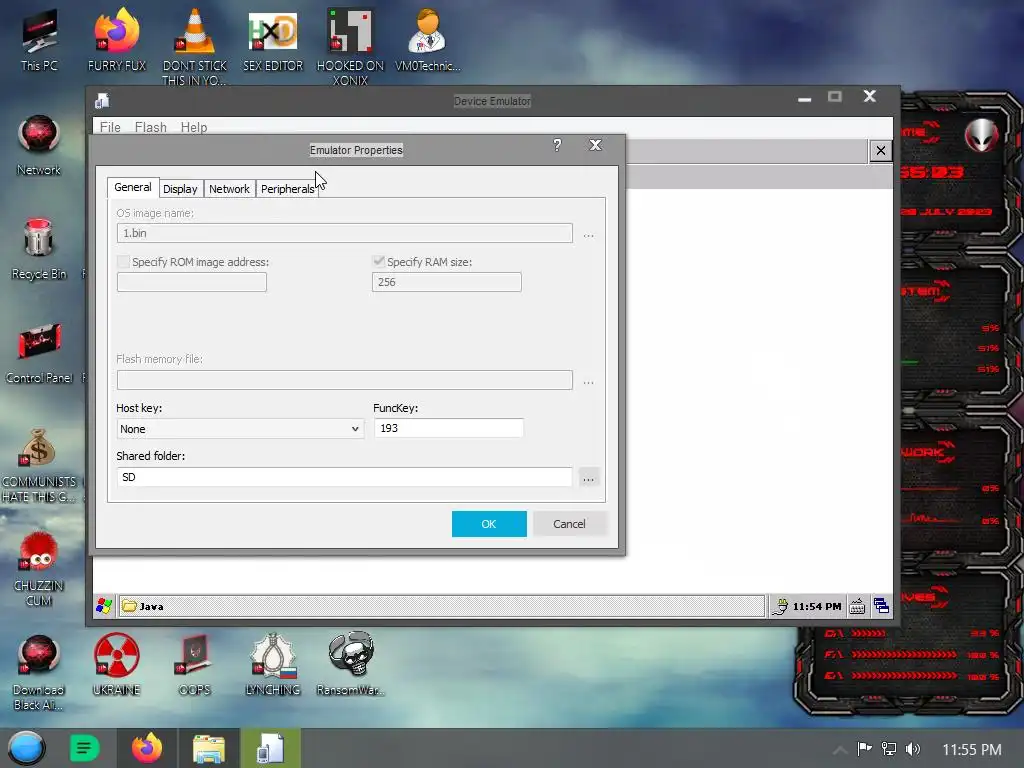Close the inner emulator panel with X box
1024x768 pixels.
(x=880, y=151)
